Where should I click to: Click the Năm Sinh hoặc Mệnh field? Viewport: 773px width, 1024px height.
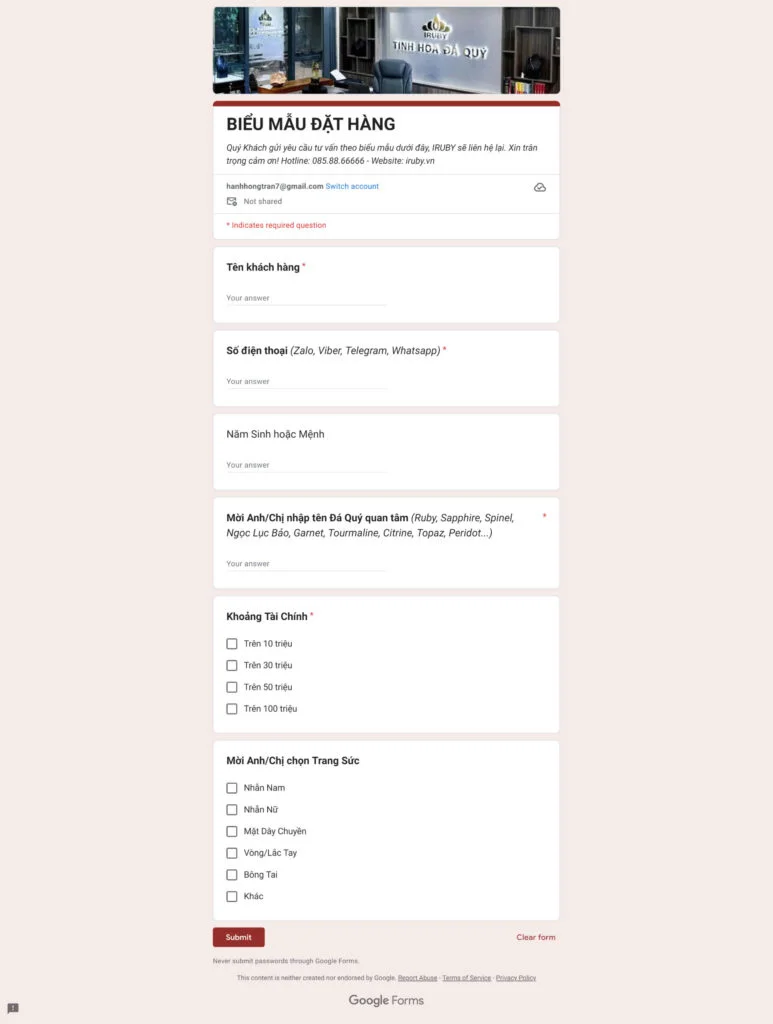pos(306,465)
